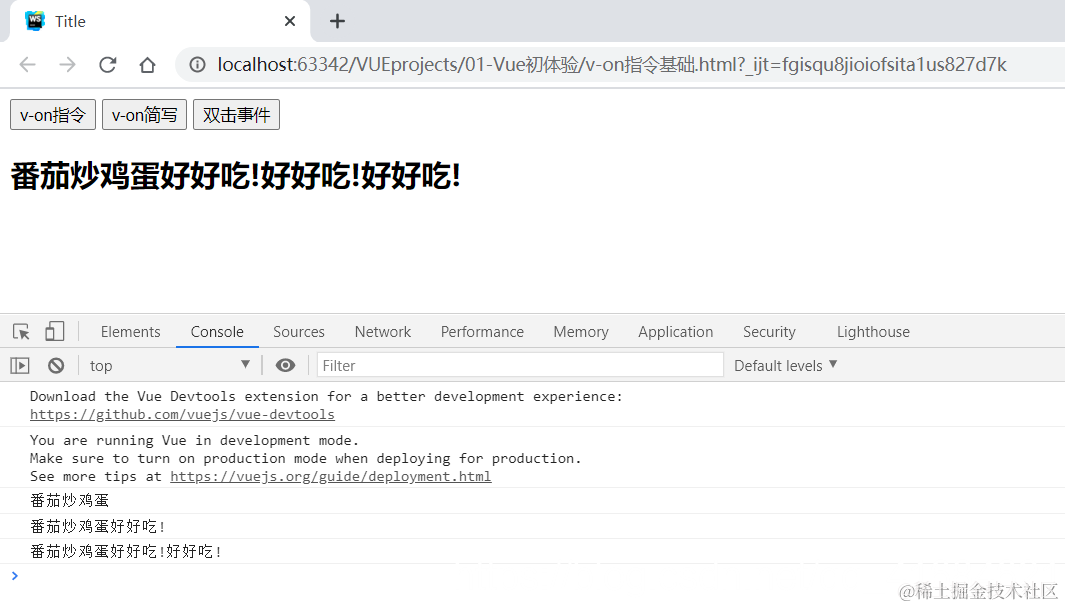1065x608 pixels.
Task: Click the 双击事件 button
Action: click(236, 115)
